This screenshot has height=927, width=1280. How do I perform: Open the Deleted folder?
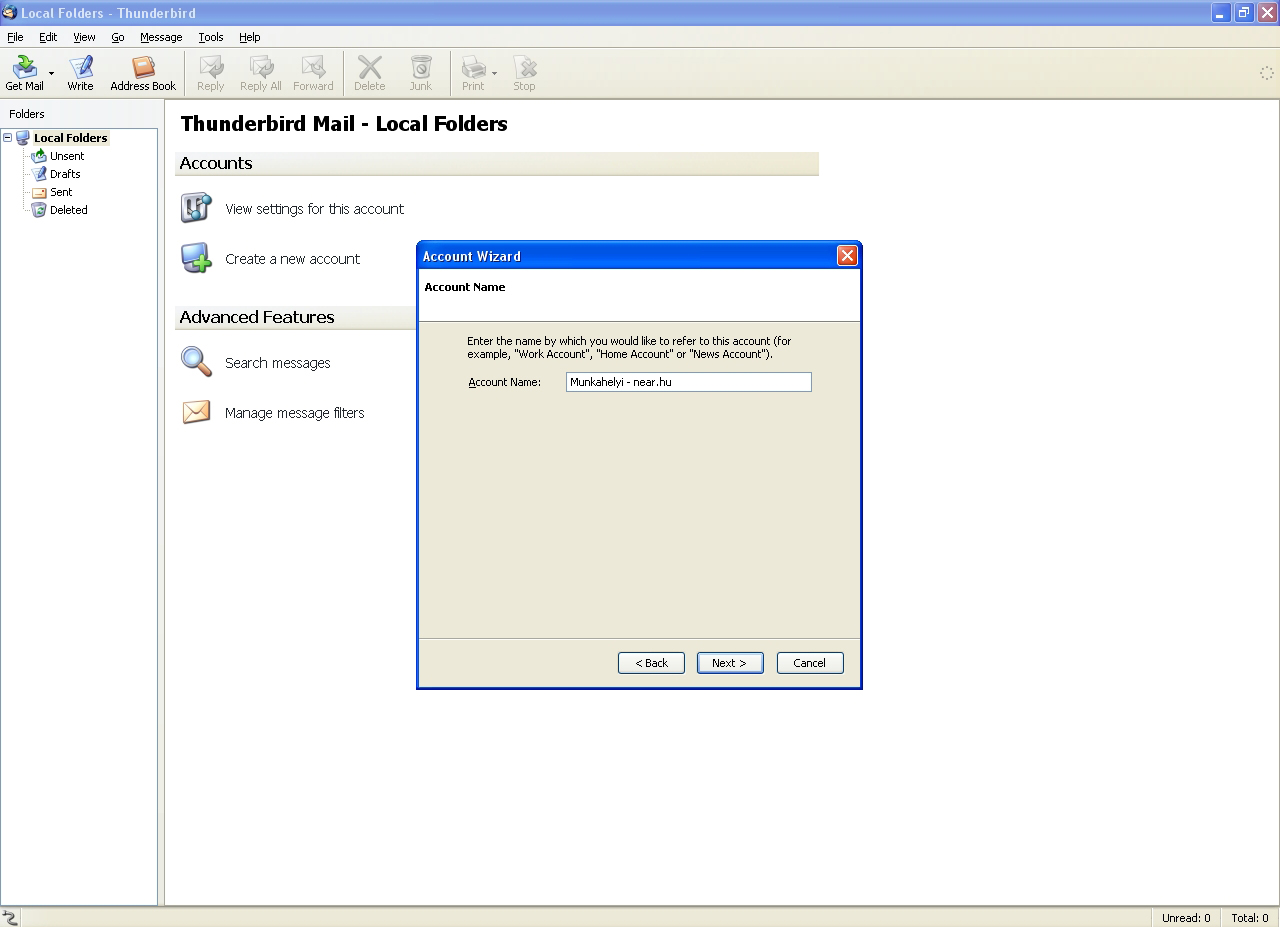(x=68, y=210)
